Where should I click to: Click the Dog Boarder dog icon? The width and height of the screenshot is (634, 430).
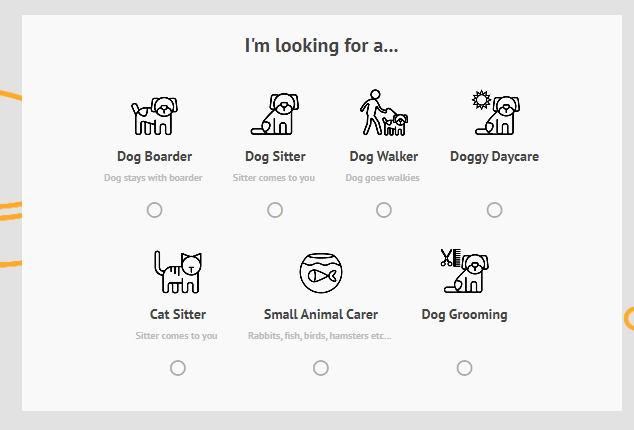pyautogui.click(x=154, y=115)
